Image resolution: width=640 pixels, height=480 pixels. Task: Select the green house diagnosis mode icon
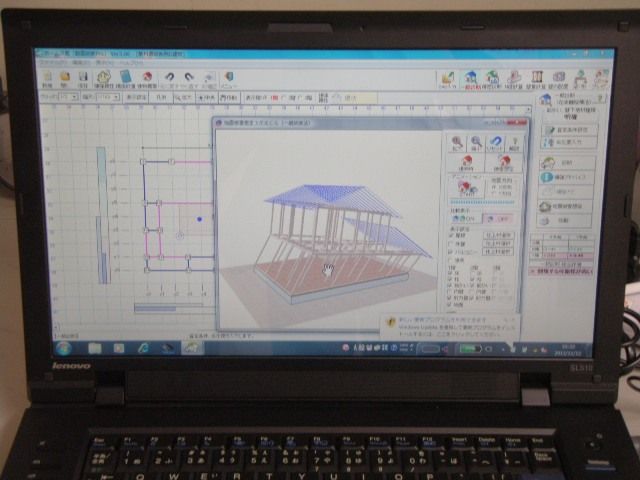pos(492,79)
